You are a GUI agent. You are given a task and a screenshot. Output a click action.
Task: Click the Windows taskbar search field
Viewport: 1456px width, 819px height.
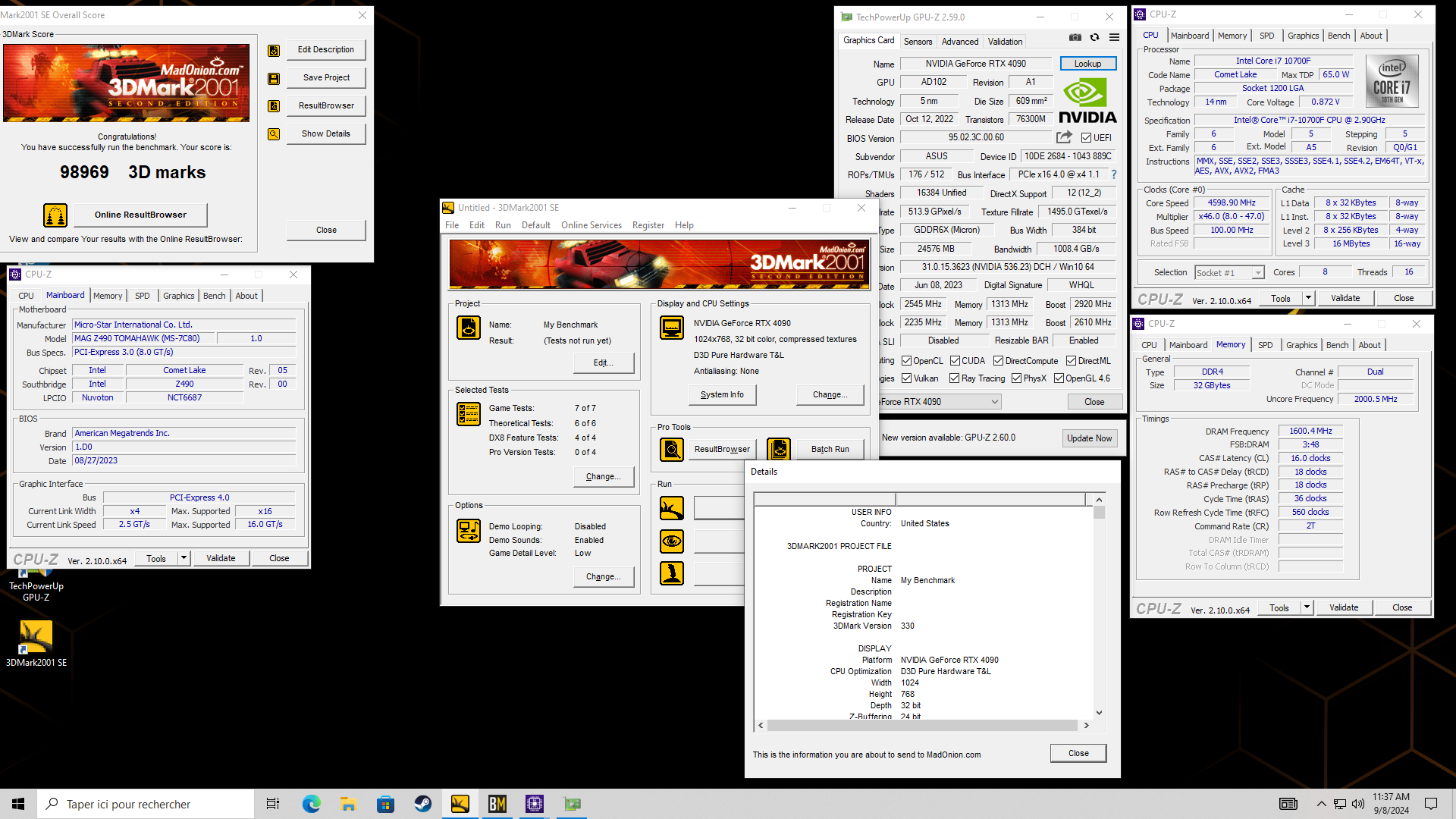146,804
